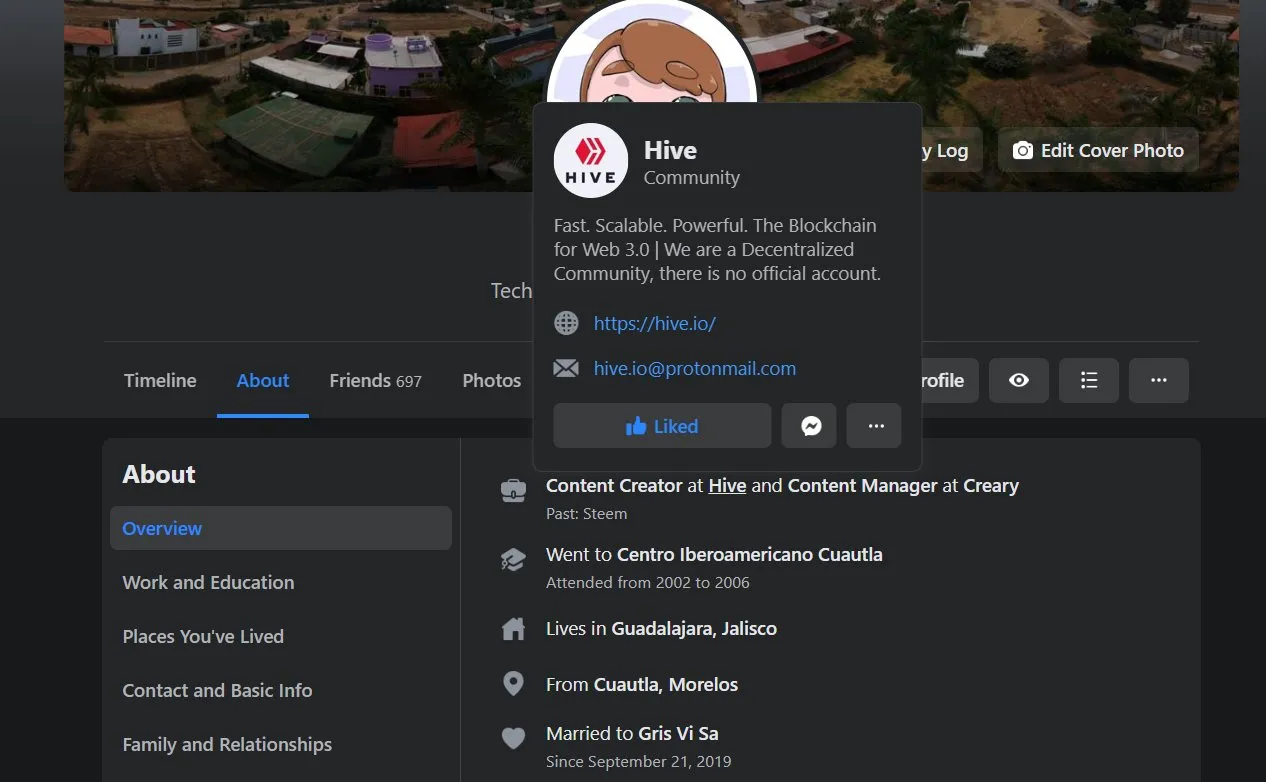Screen dimensions: 1266x782
Task: Click Cuautla, Morelos hometown link
Action: tap(666, 685)
